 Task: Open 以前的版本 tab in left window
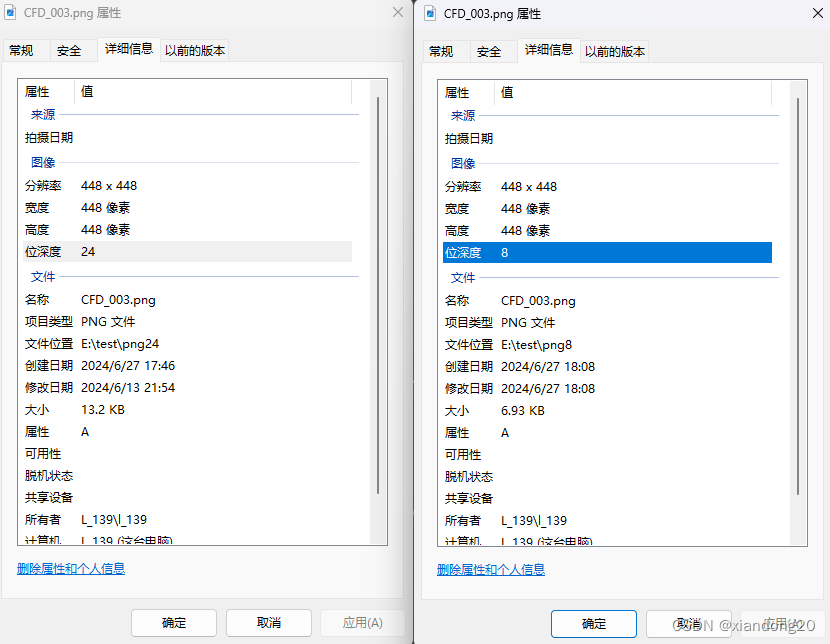195,51
